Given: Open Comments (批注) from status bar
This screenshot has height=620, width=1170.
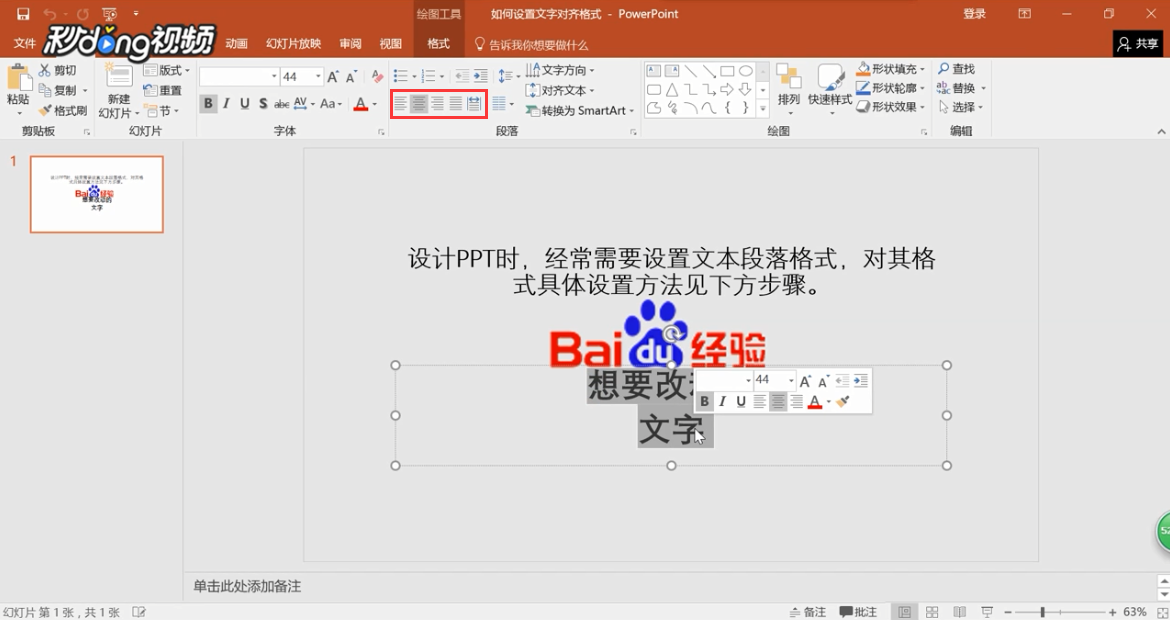Looking at the screenshot, I should pos(858,612).
